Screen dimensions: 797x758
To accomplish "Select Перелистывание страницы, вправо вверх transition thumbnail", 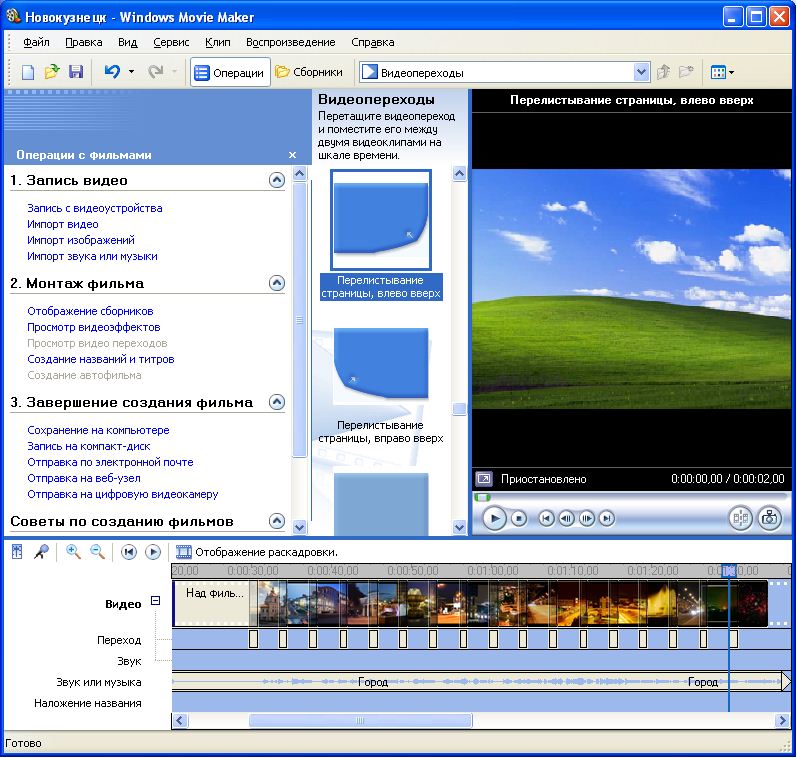I will click(x=381, y=364).
